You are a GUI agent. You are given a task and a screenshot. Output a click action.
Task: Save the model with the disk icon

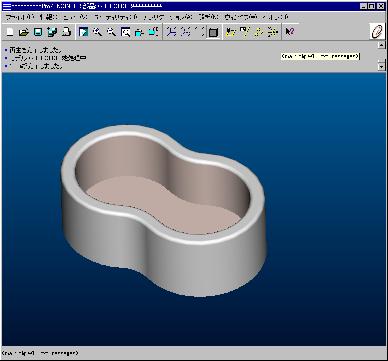point(38,32)
